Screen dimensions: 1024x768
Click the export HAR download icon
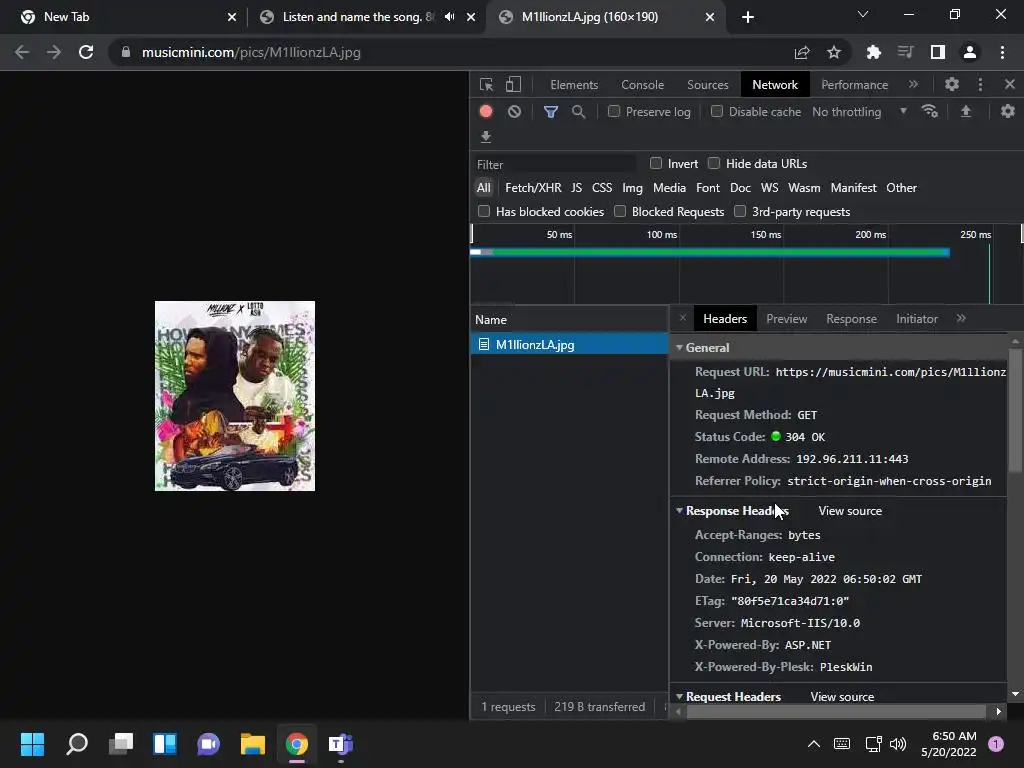[x=486, y=136]
